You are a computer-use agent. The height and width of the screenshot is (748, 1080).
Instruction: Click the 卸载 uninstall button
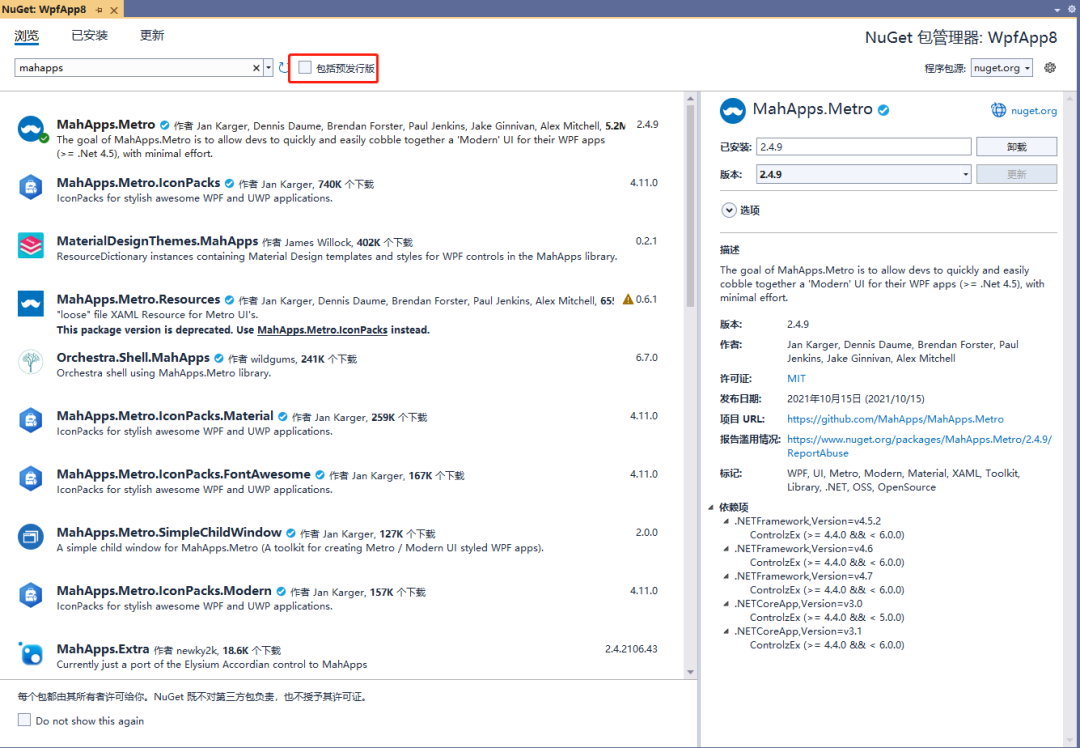(1016, 147)
